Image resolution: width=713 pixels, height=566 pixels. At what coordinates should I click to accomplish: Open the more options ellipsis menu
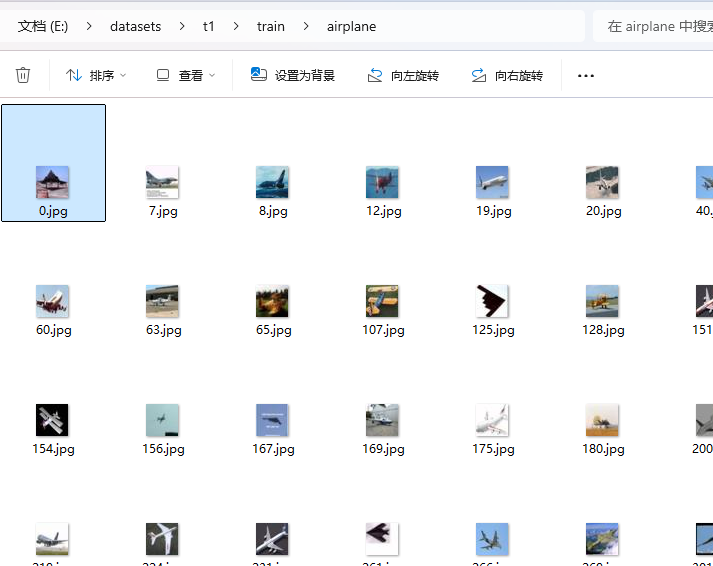[586, 75]
